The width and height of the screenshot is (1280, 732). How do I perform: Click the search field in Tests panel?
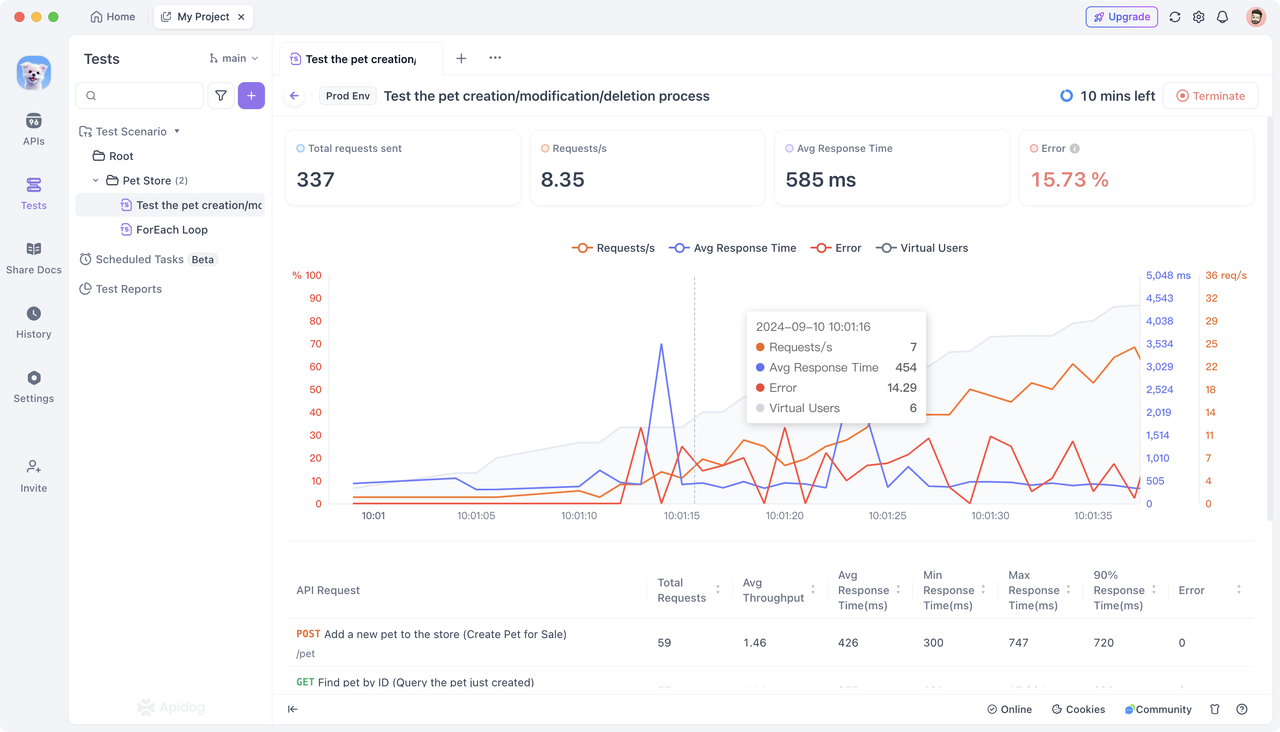click(x=140, y=96)
